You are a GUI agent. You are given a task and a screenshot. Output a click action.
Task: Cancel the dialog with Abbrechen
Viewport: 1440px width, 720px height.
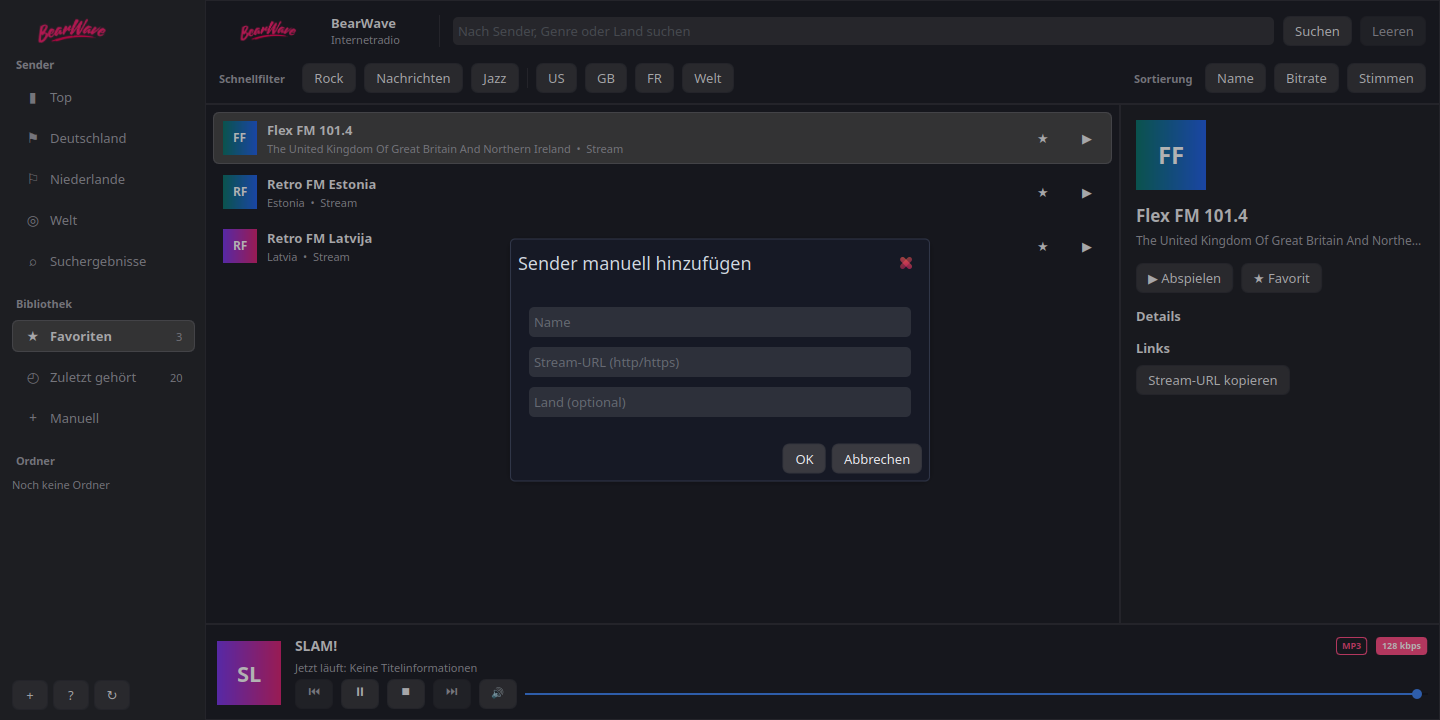tap(877, 459)
